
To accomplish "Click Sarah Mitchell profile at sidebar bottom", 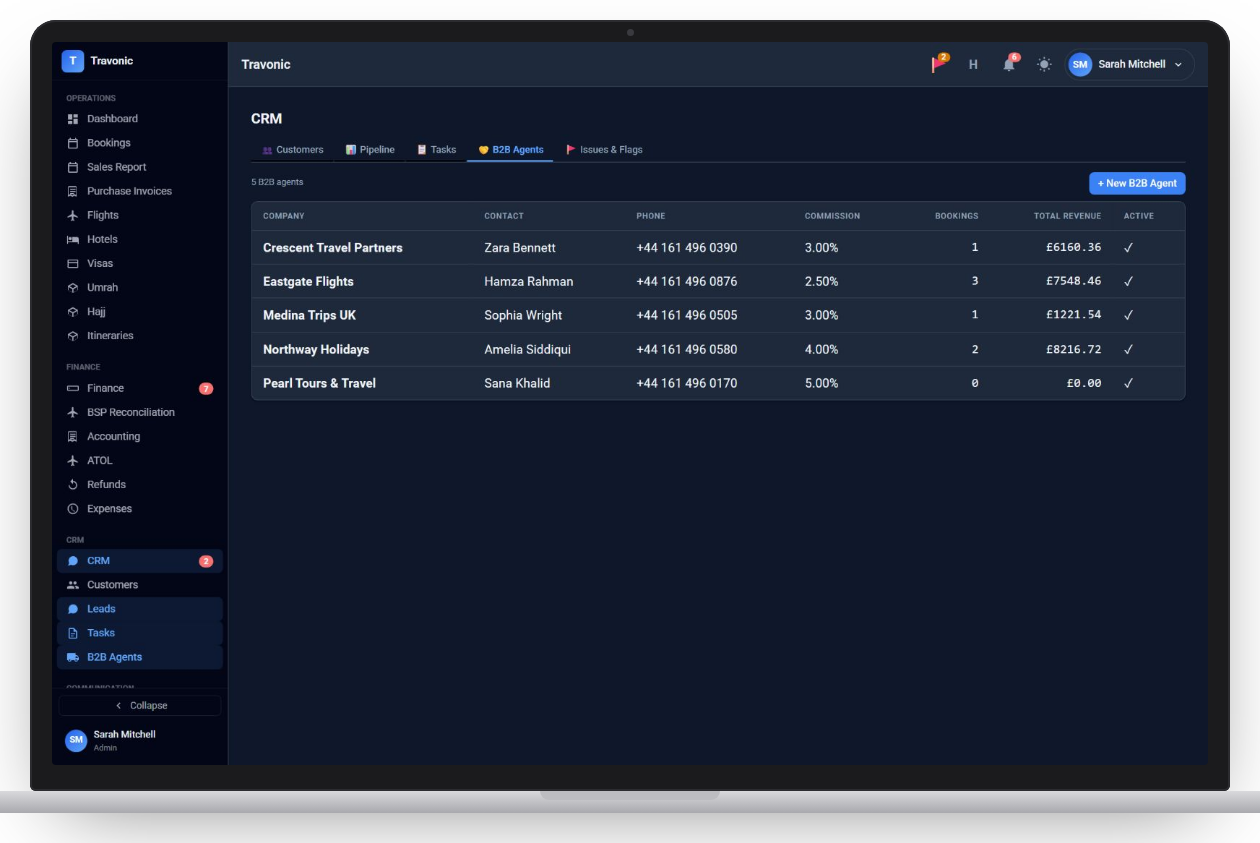I will click(x=110, y=740).
